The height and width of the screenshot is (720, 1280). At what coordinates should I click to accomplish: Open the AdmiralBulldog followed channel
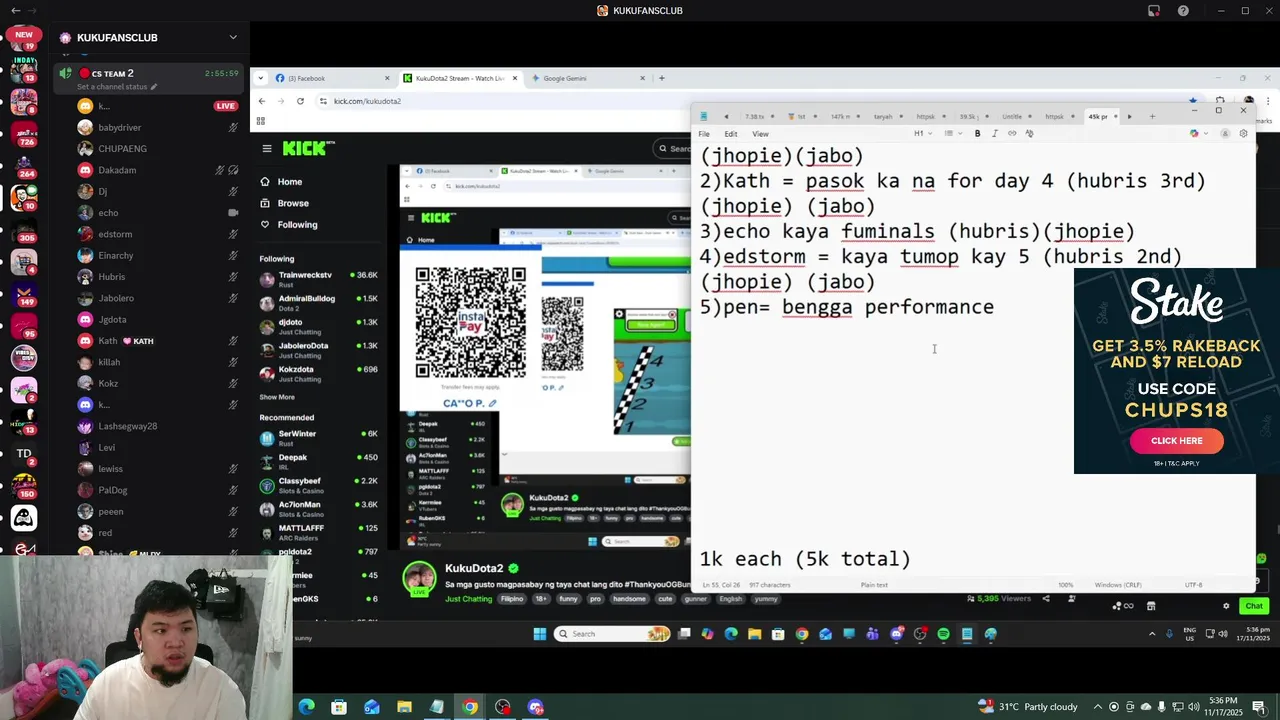click(x=318, y=302)
